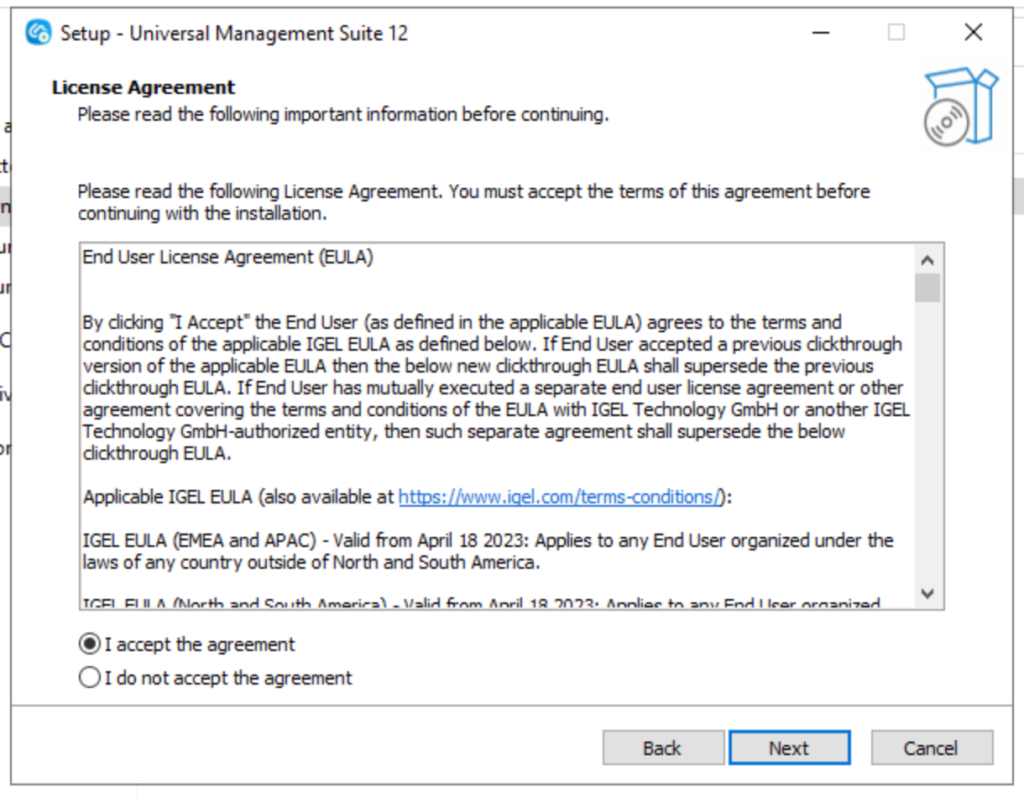
Task: Abort setup with the Cancel button
Action: tap(931, 748)
